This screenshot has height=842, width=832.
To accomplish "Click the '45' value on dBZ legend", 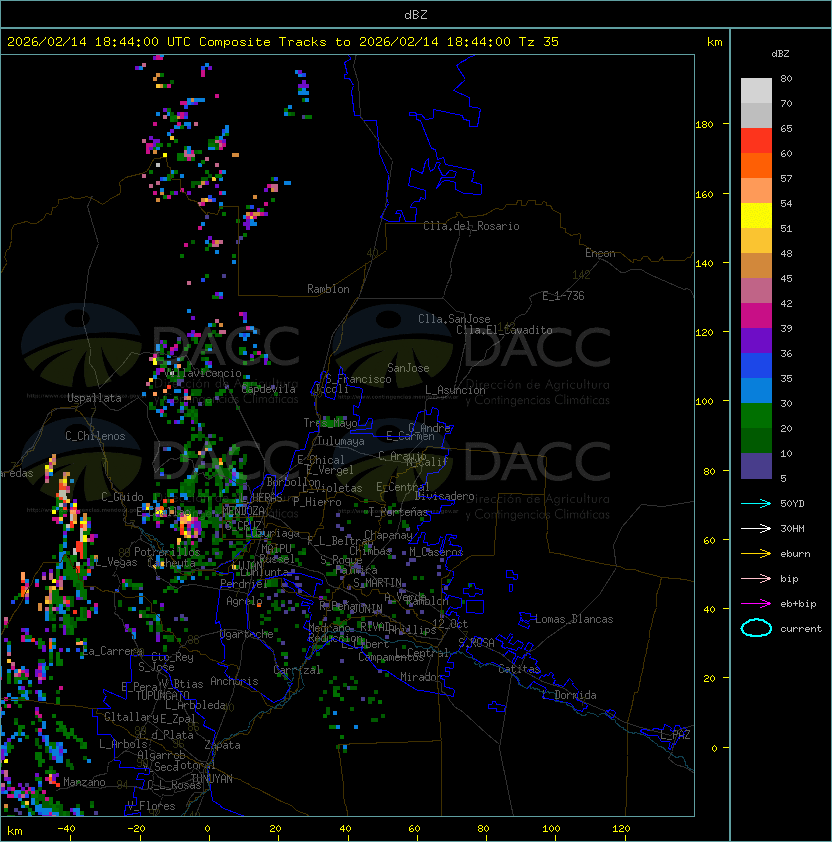I will pyautogui.click(x=786, y=278).
